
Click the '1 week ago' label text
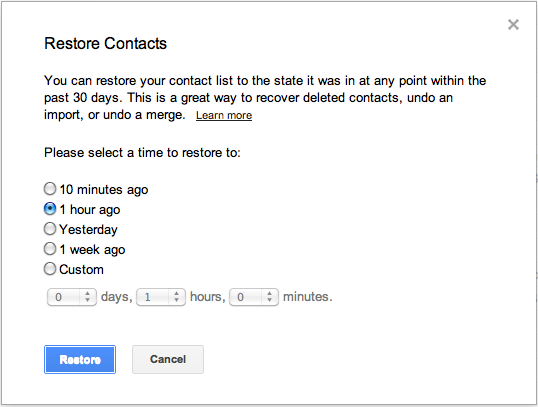tap(92, 250)
